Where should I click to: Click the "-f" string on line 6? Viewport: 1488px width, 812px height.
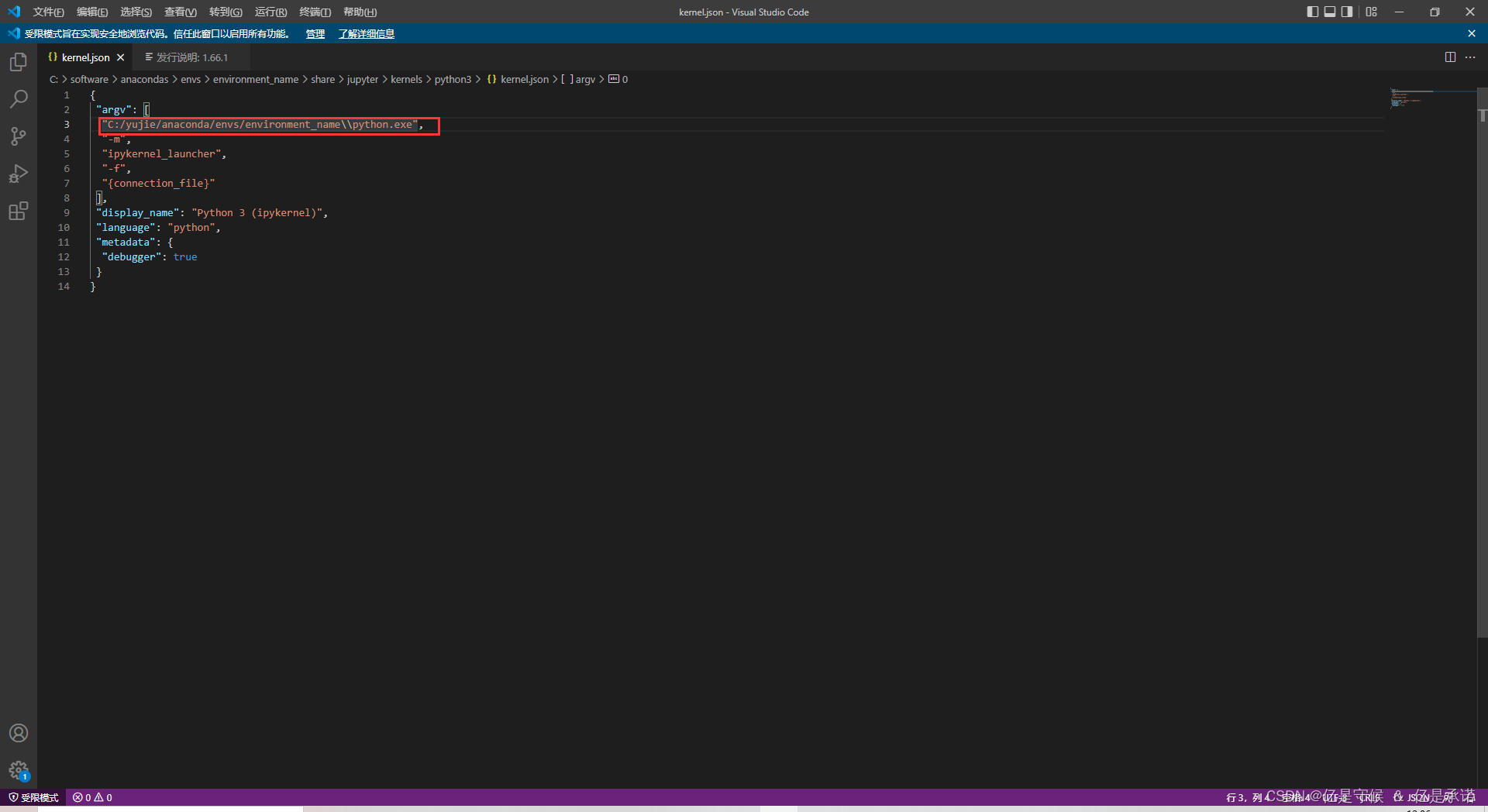(x=114, y=169)
